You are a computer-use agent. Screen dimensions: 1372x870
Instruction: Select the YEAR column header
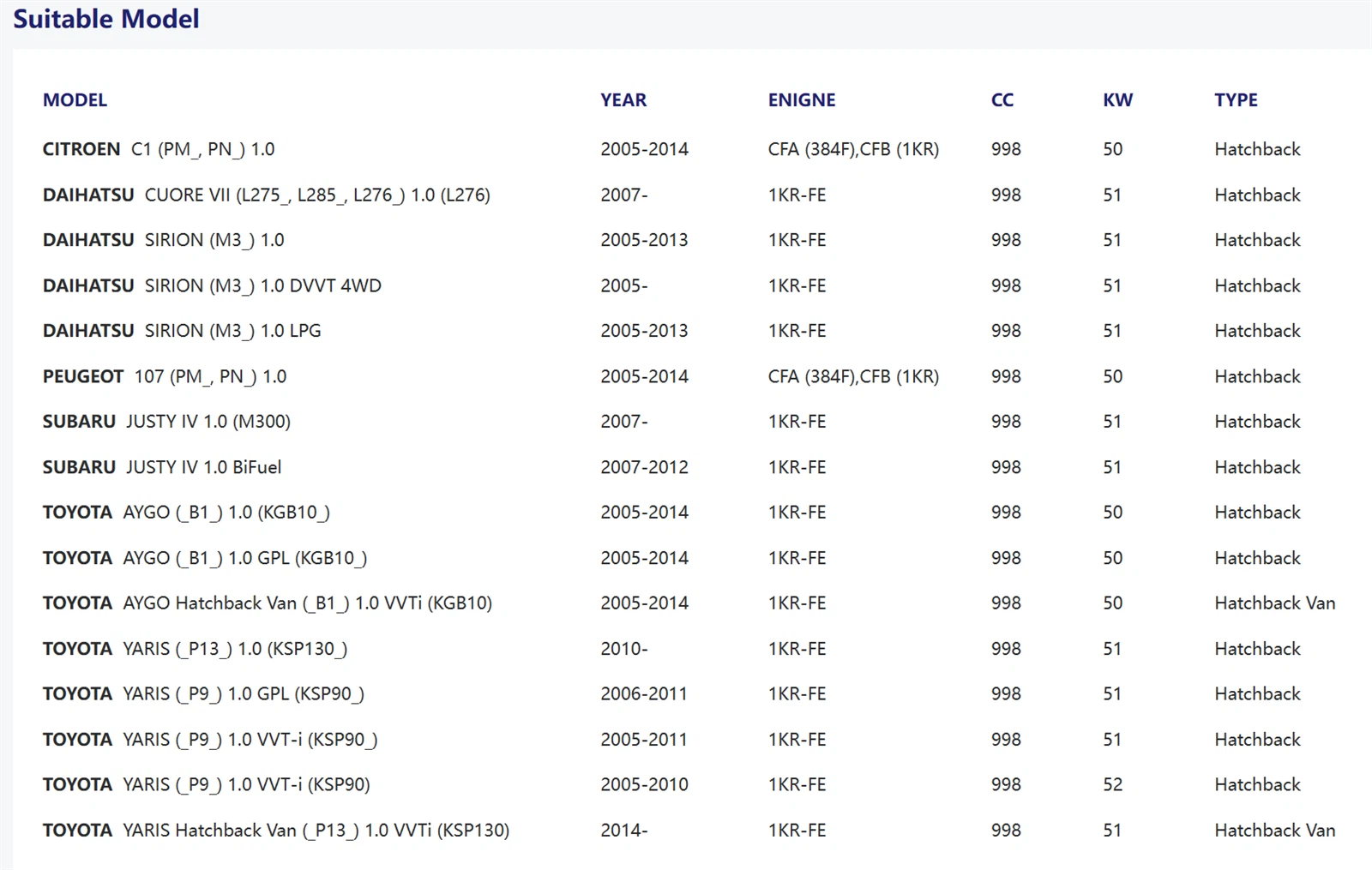623,100
